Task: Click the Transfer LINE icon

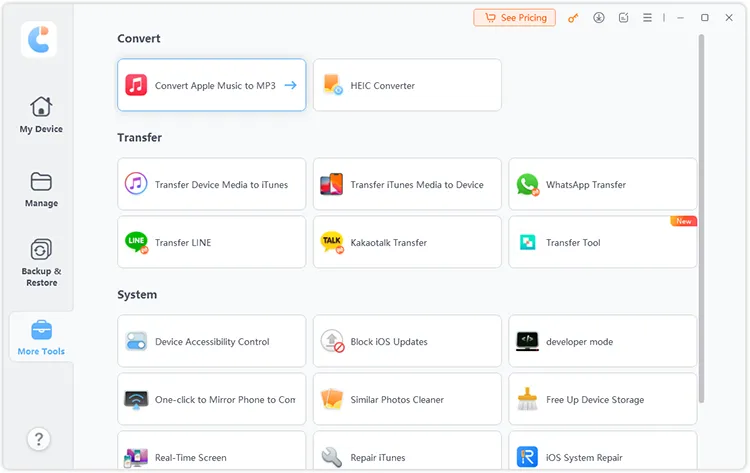Action: (x=136, y=242)
